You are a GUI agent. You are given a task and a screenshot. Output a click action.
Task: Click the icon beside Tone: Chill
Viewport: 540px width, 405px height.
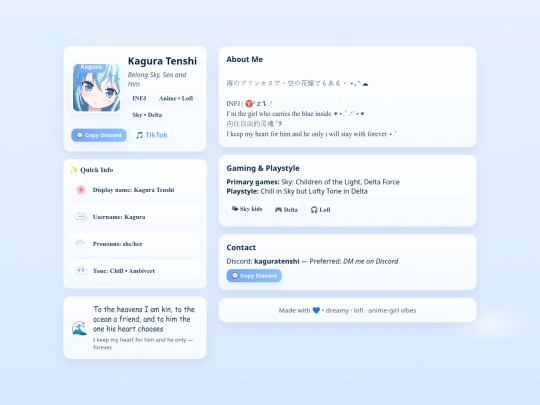[x=81, y=270]
